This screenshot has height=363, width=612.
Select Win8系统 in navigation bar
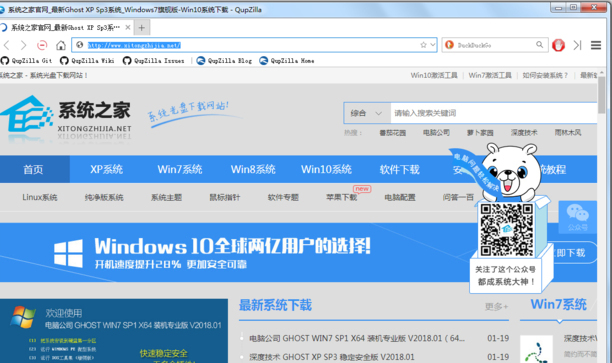pos(253,169)
